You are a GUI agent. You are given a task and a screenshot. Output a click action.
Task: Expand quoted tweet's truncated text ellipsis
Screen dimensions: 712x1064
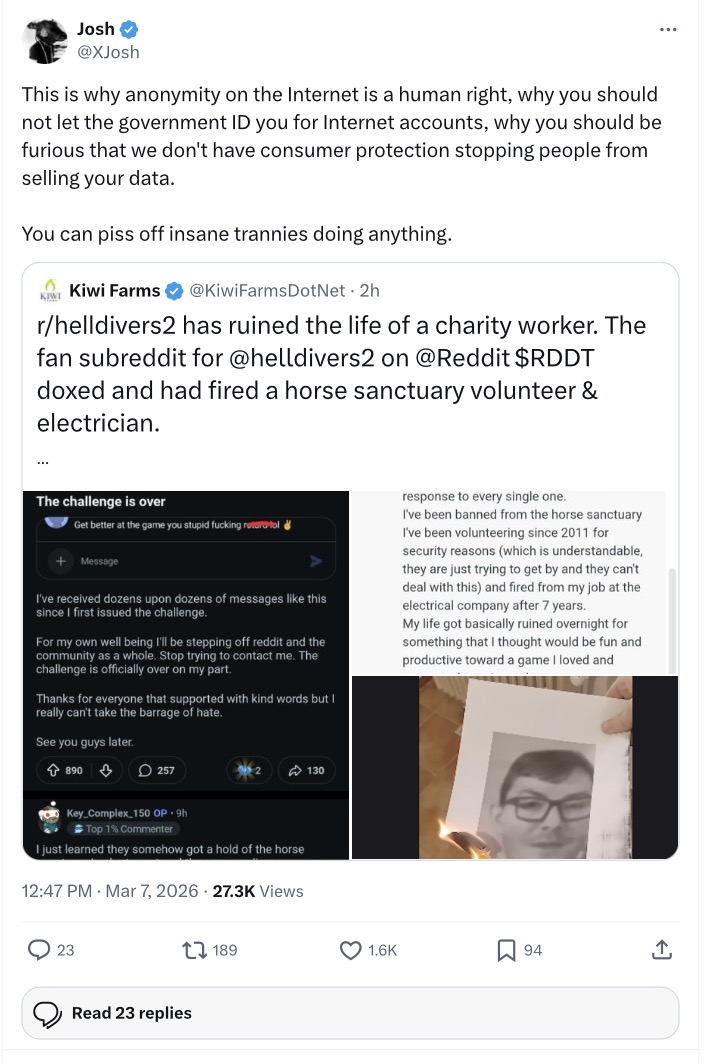click(43, 462)
